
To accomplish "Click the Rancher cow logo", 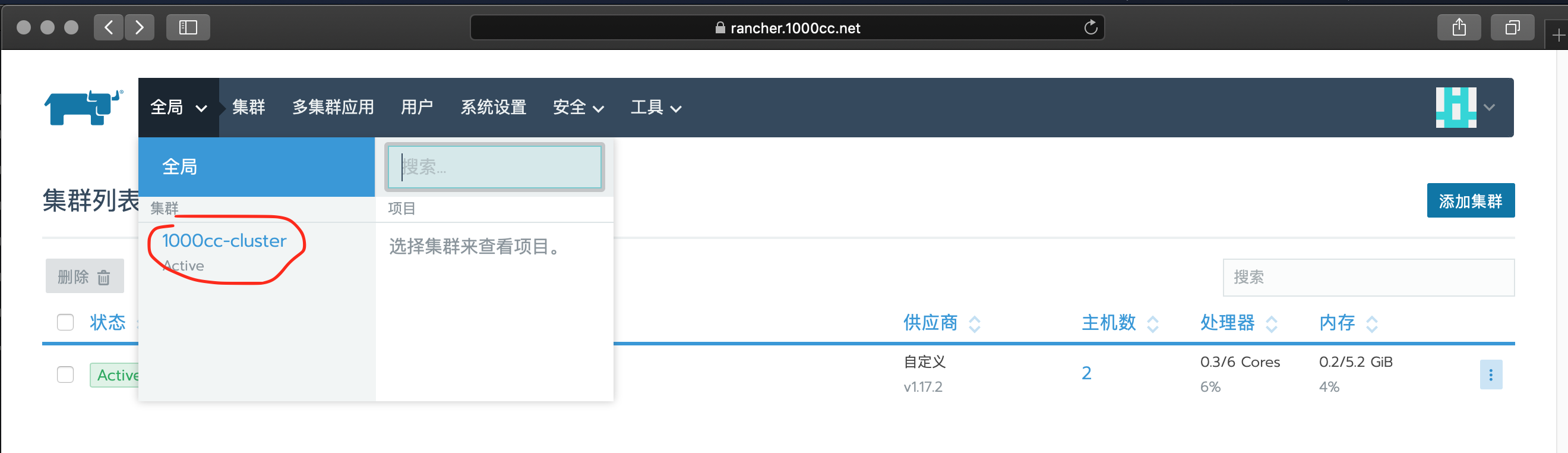I will click(x=83, y=107).
